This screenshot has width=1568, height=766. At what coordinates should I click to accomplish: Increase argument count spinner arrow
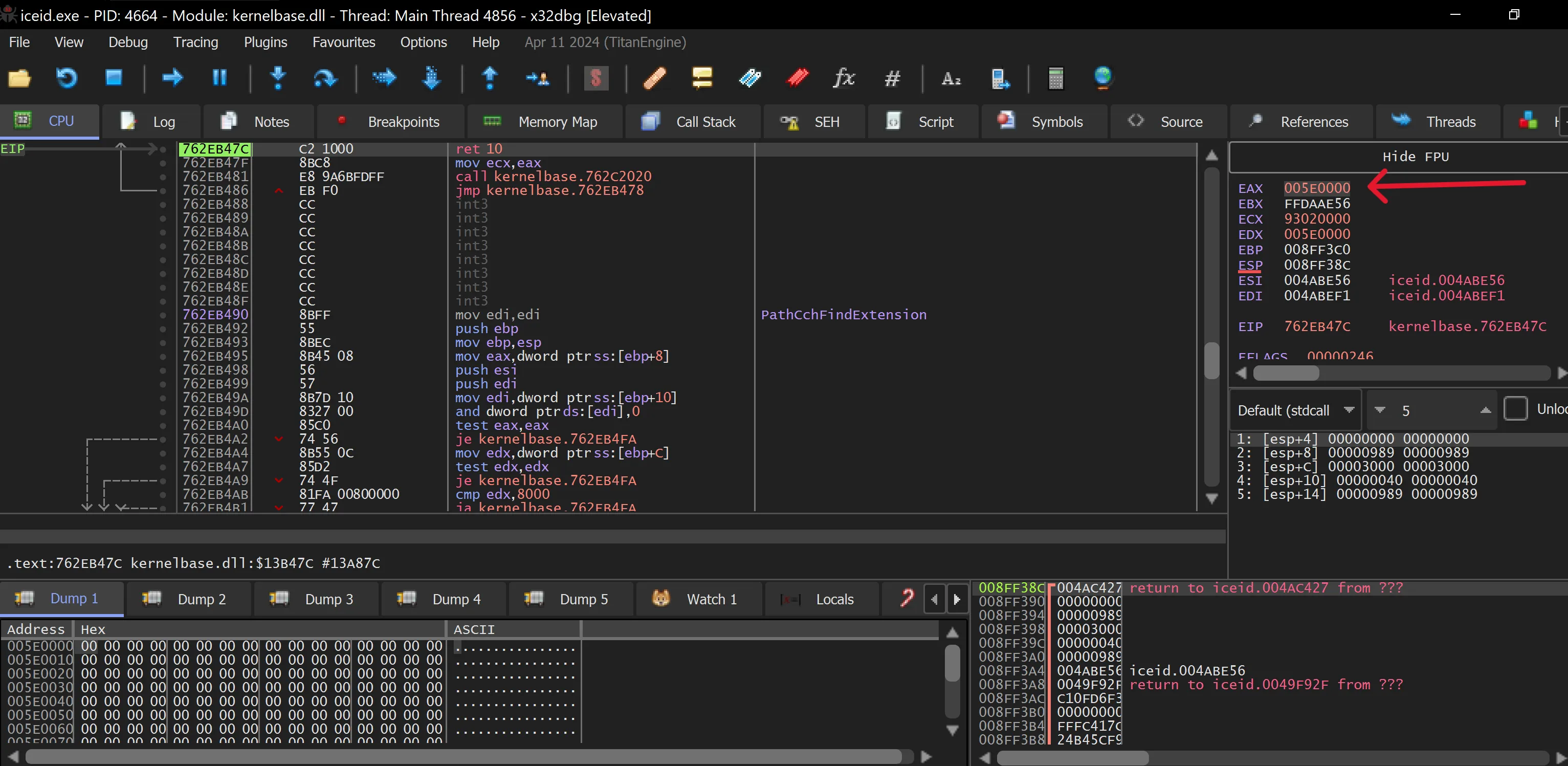point(1485,410)
